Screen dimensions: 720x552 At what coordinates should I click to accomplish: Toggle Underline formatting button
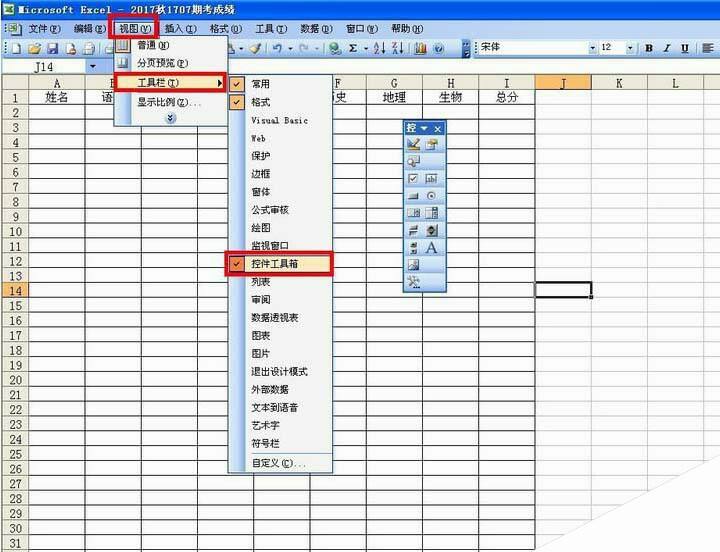click(685, 48)
